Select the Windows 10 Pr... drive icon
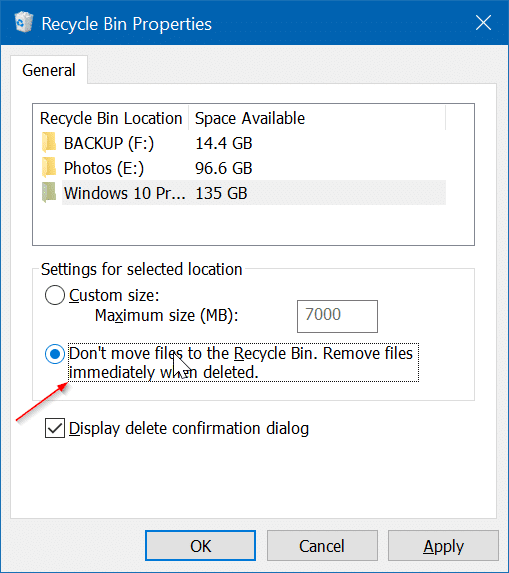The width and height of the screenshot is (509, 573). [x=49, y=193]
